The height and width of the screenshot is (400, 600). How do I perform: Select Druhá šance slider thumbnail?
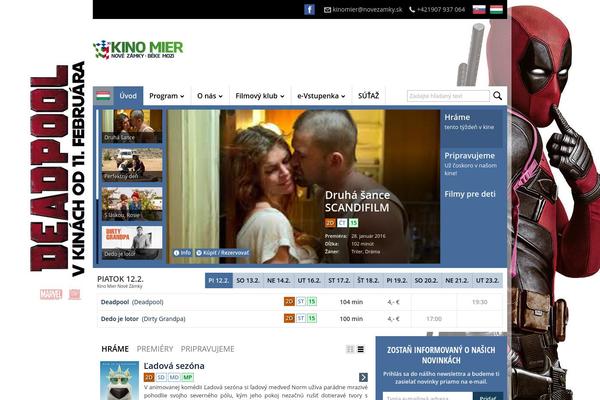(132, 126)
